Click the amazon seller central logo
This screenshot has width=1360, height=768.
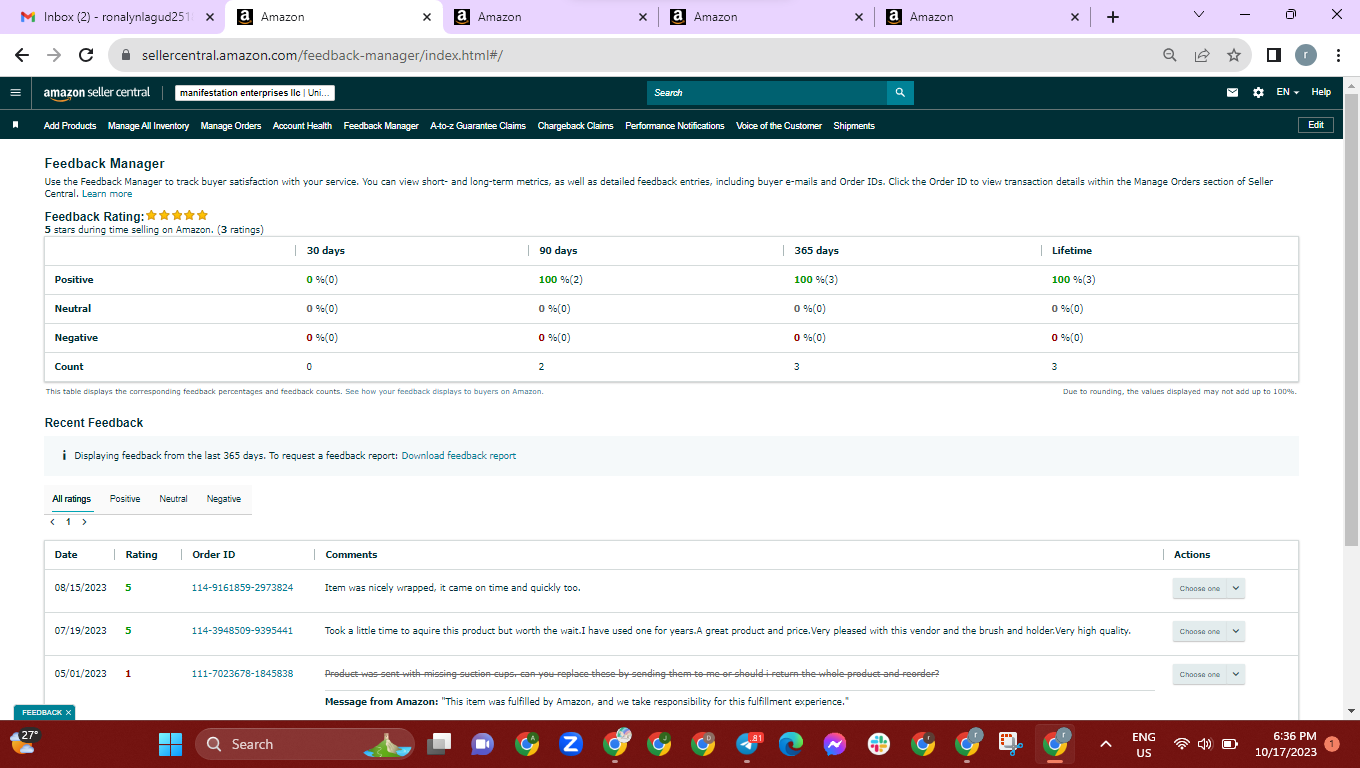pos(97,93)
